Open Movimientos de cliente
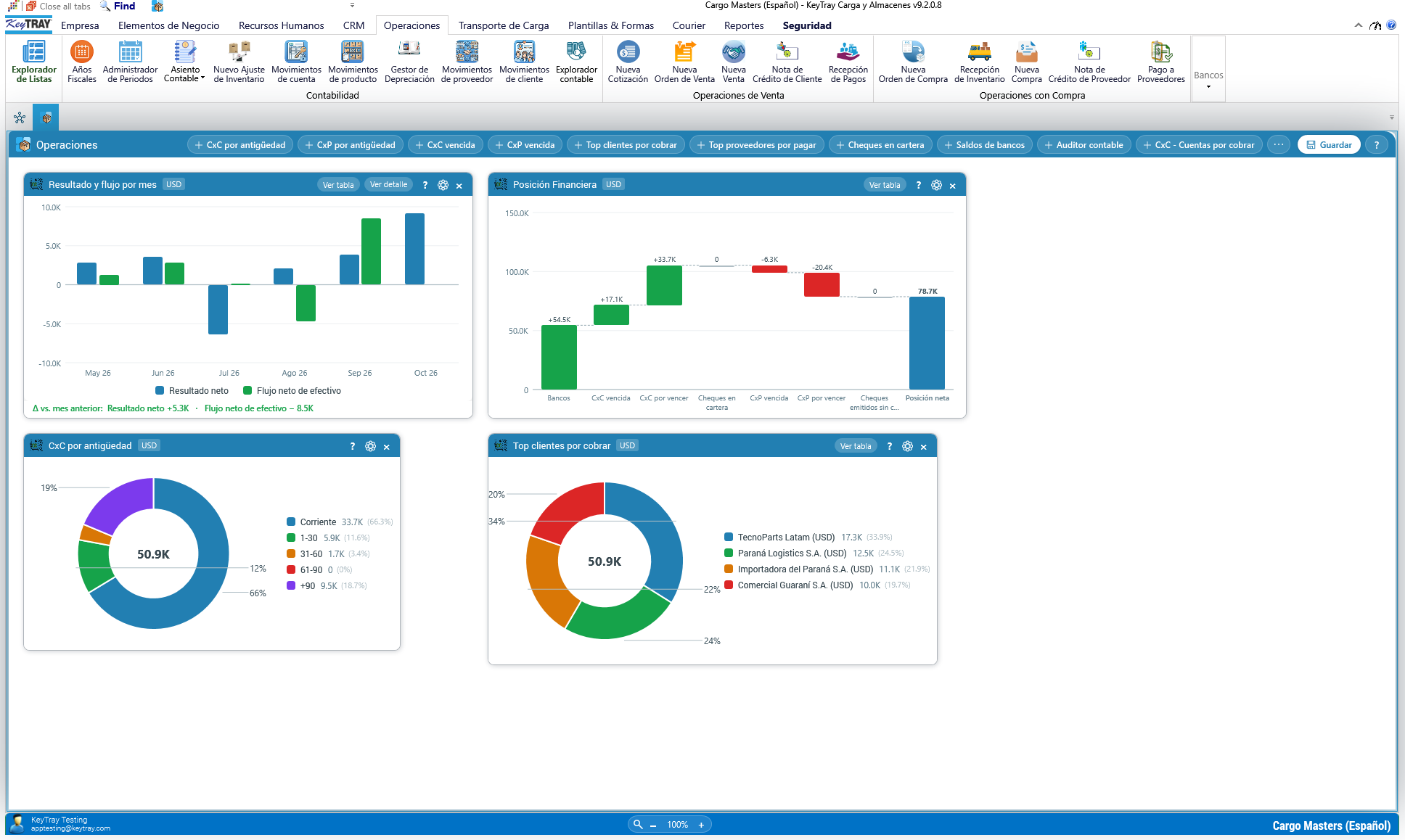Viewport: 1405px width, 840px height. tap(524, 62)
